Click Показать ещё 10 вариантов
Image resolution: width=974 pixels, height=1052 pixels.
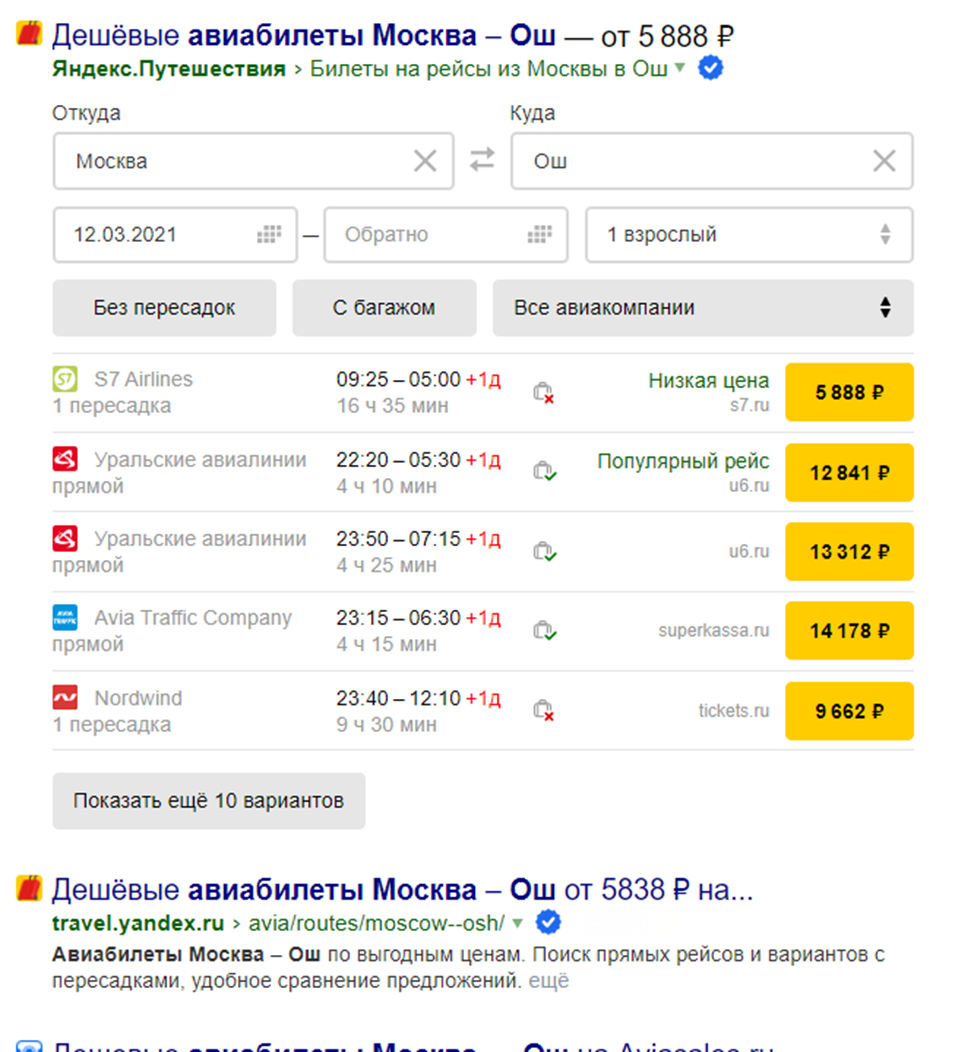click(x=208, y=801)
